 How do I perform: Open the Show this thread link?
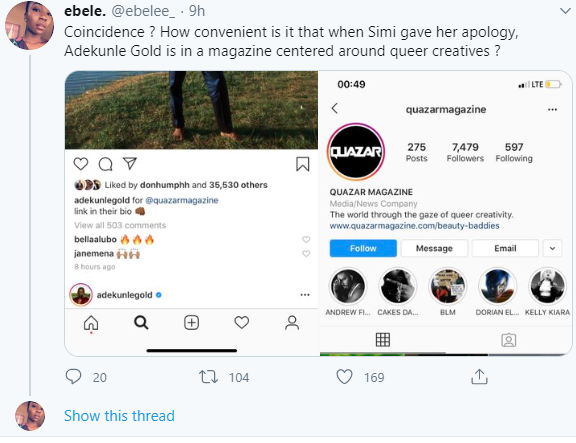click(x=119, y=416)
